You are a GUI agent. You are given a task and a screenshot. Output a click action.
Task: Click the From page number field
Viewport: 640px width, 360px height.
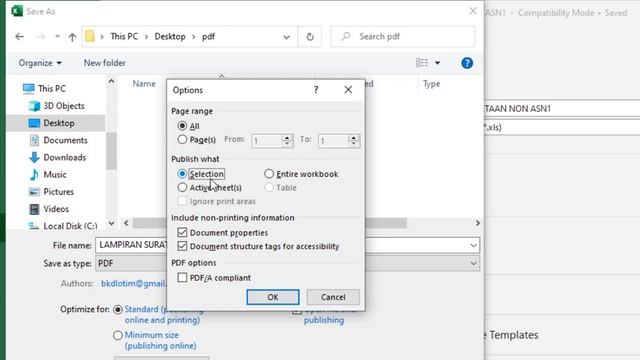(x=267, y=141)
